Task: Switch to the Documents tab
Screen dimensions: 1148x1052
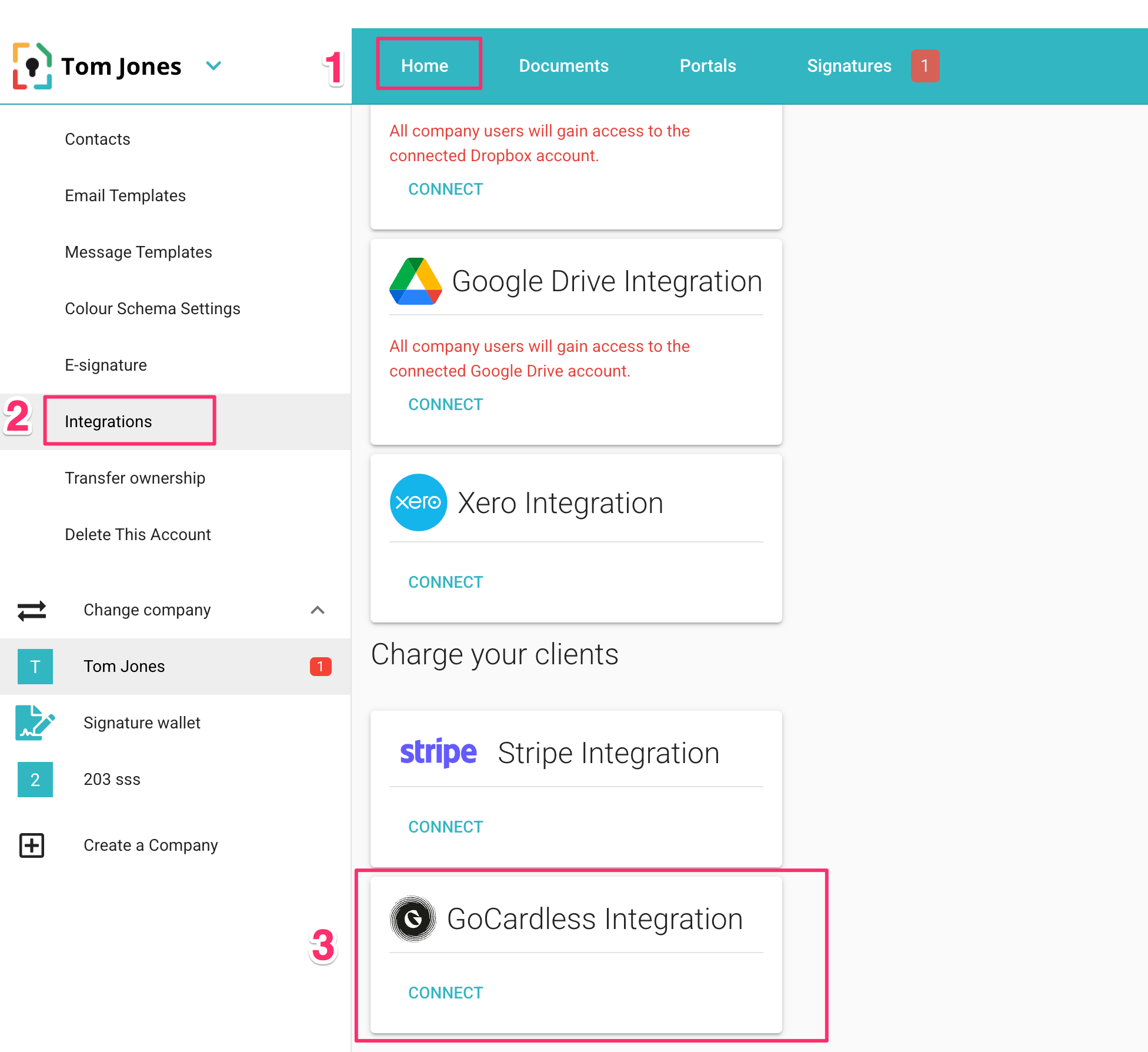Action: (563, 65)
